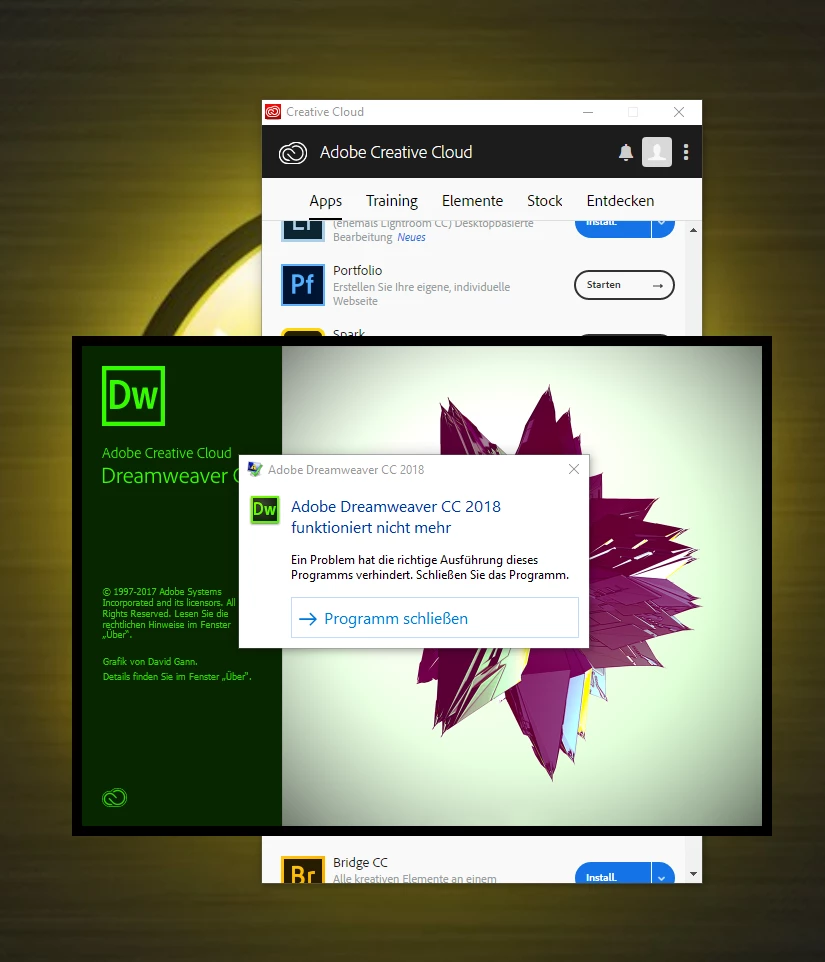Click the Creative Cloud title bar icon
This screenshot has height=962, width=825.
[x=273, y=112]
